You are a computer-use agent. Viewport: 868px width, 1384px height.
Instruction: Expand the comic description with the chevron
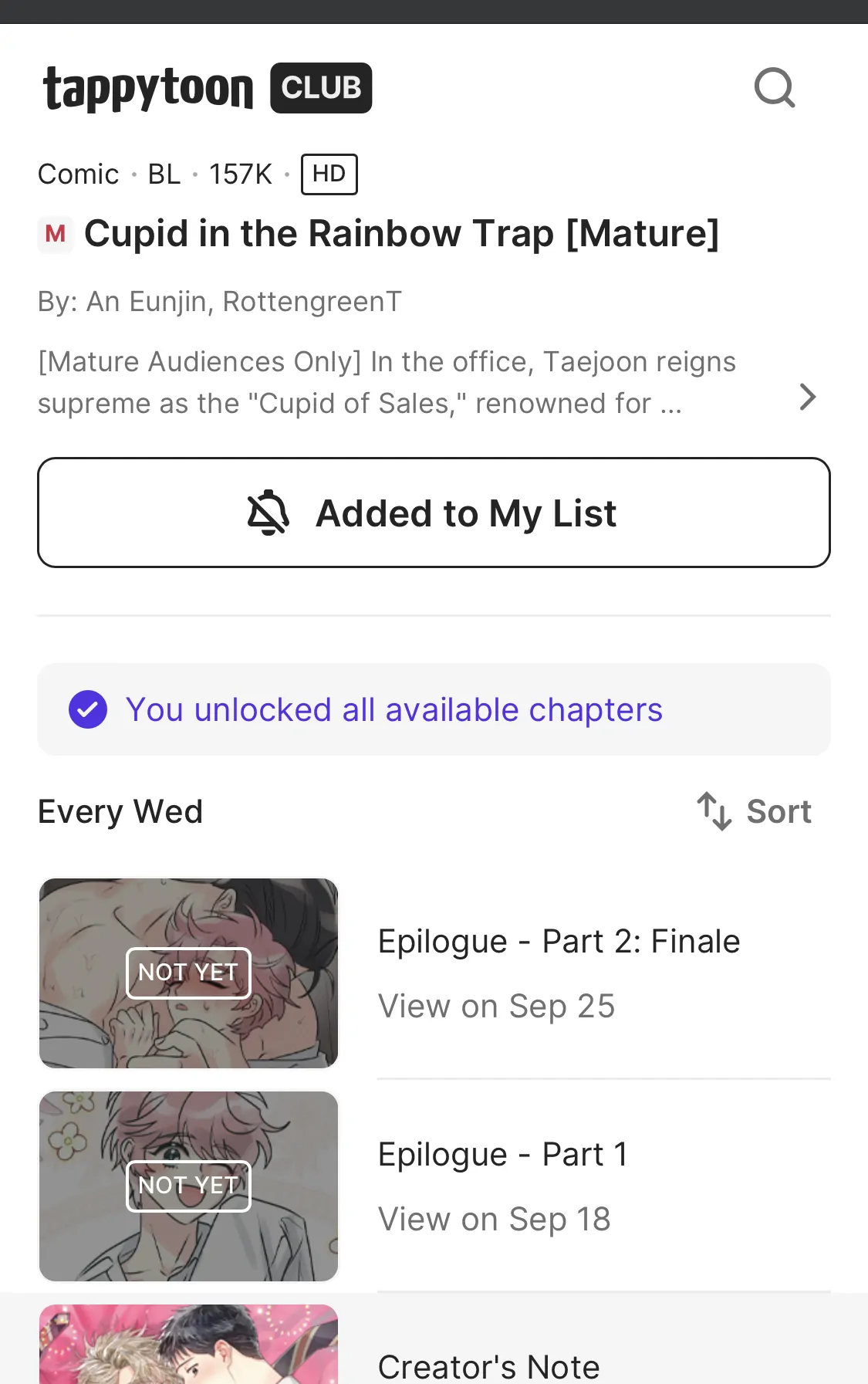[x=807, y=398]
